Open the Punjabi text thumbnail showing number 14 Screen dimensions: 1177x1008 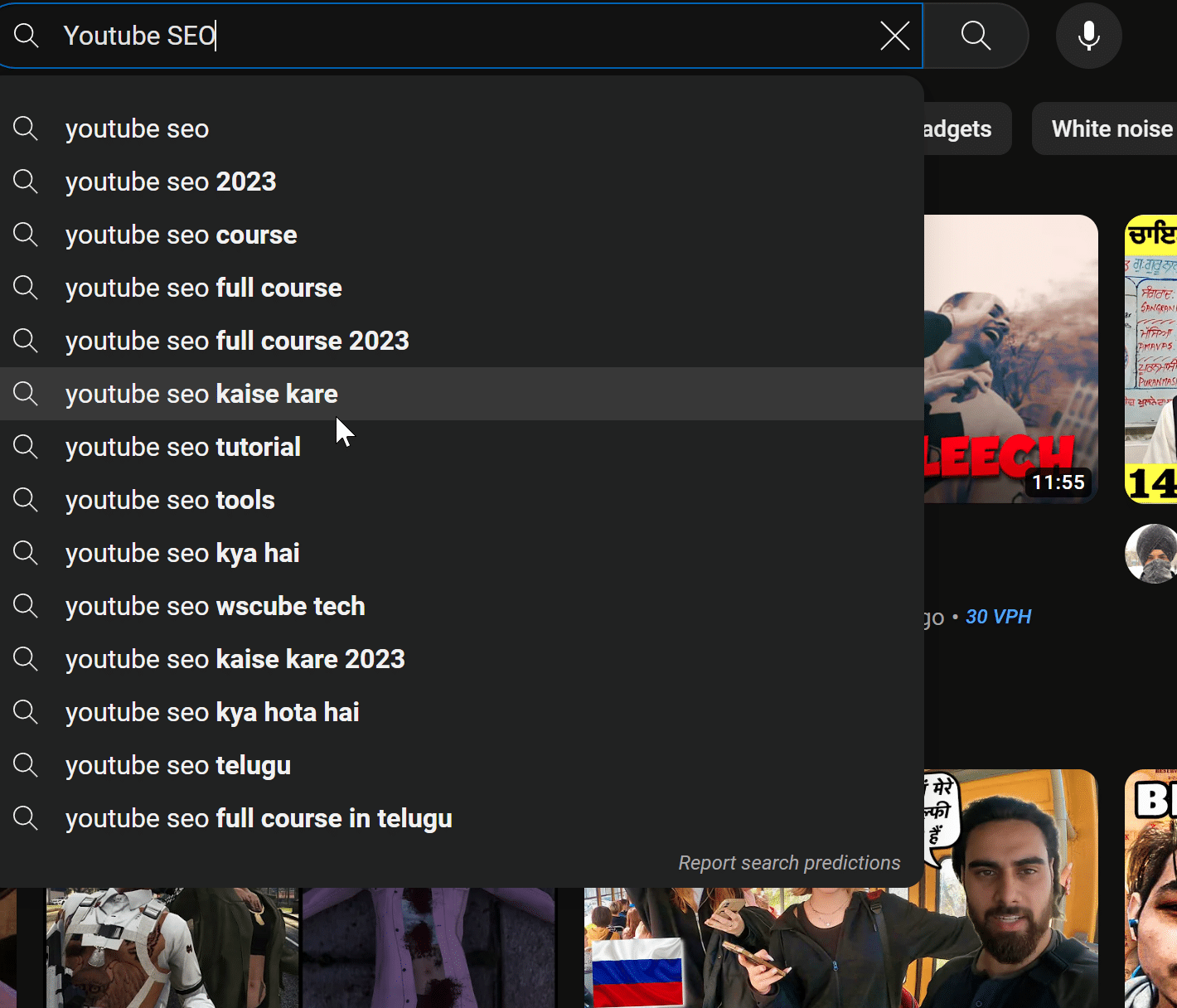click(x=1151, y=359)
